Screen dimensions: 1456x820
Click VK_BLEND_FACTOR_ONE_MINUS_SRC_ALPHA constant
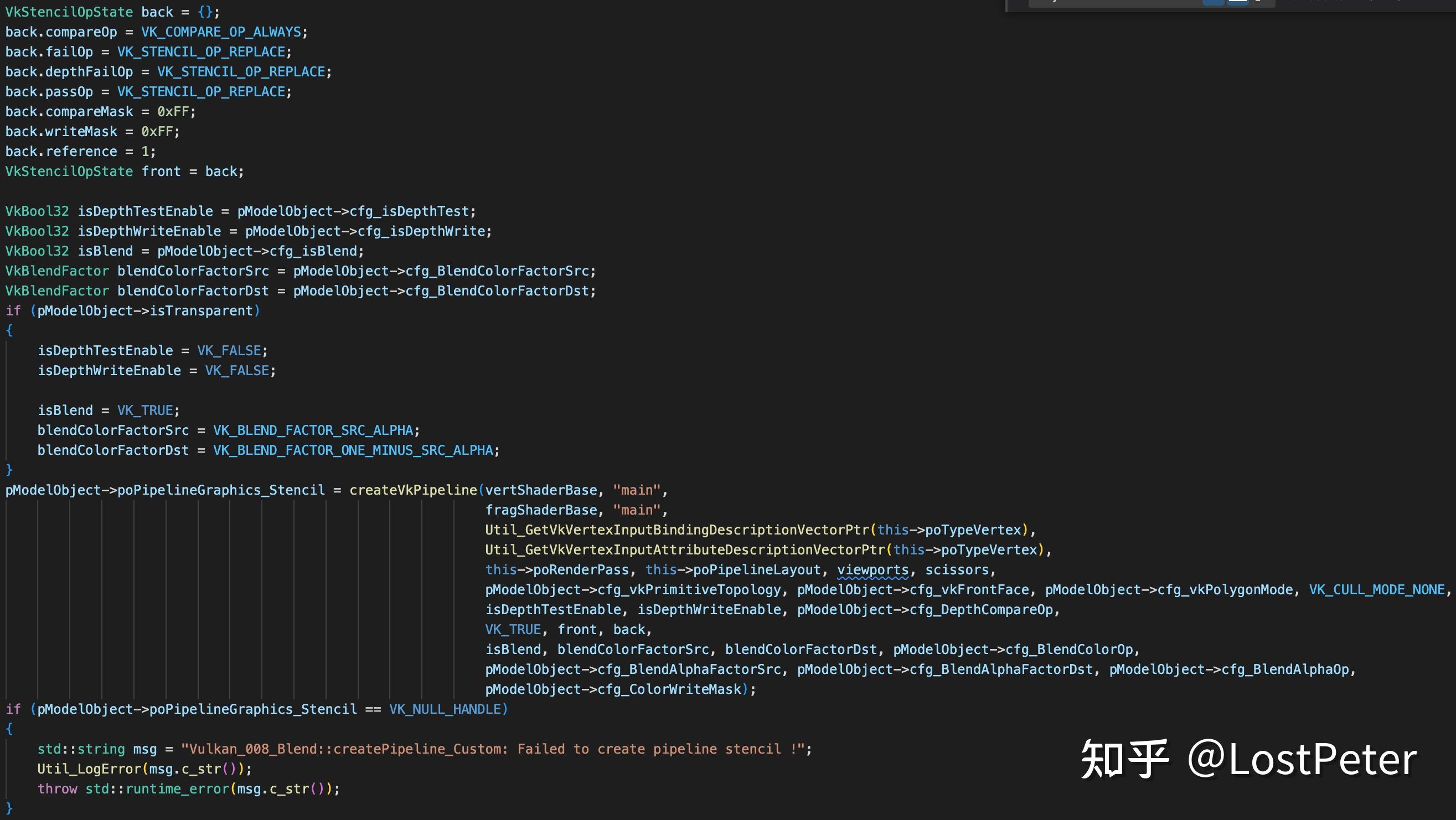[x=353, y=450]
